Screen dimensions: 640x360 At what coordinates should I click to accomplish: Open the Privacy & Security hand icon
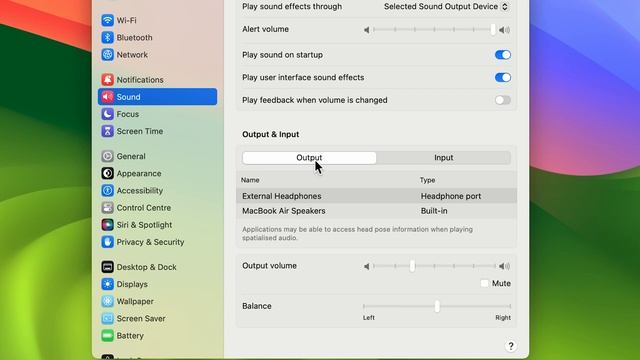(x=107, y=242)
